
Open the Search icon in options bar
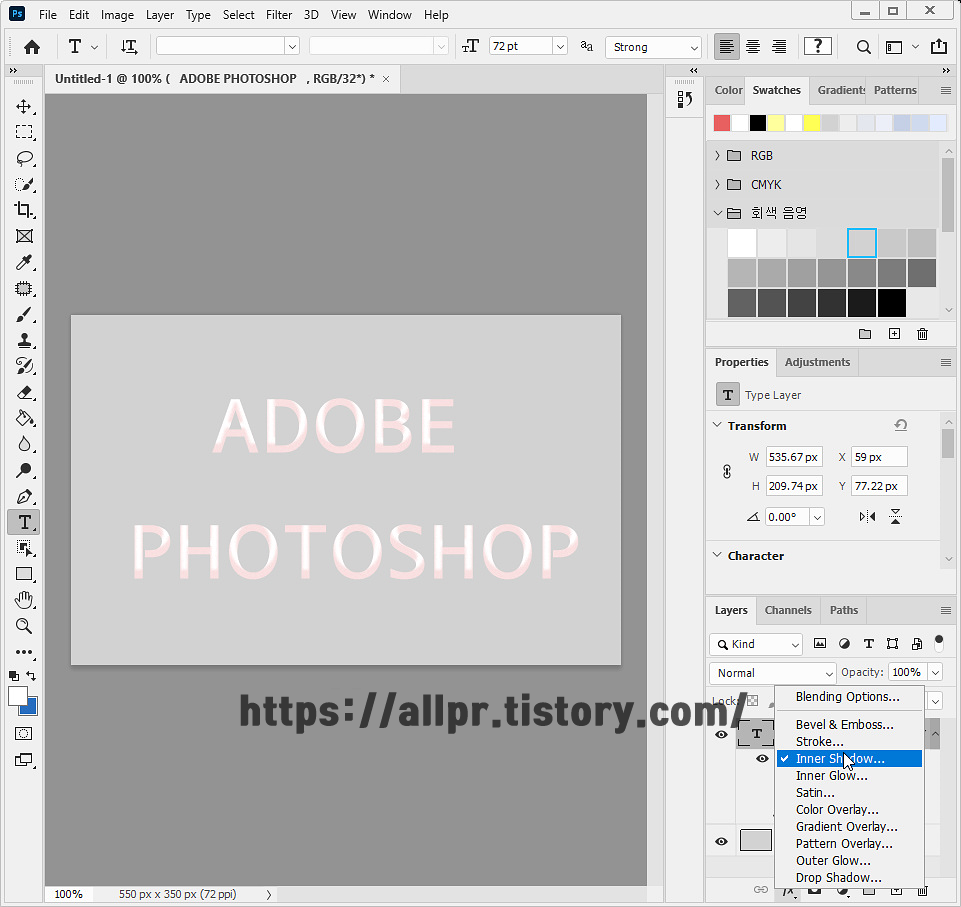click(x=863, y=47)
